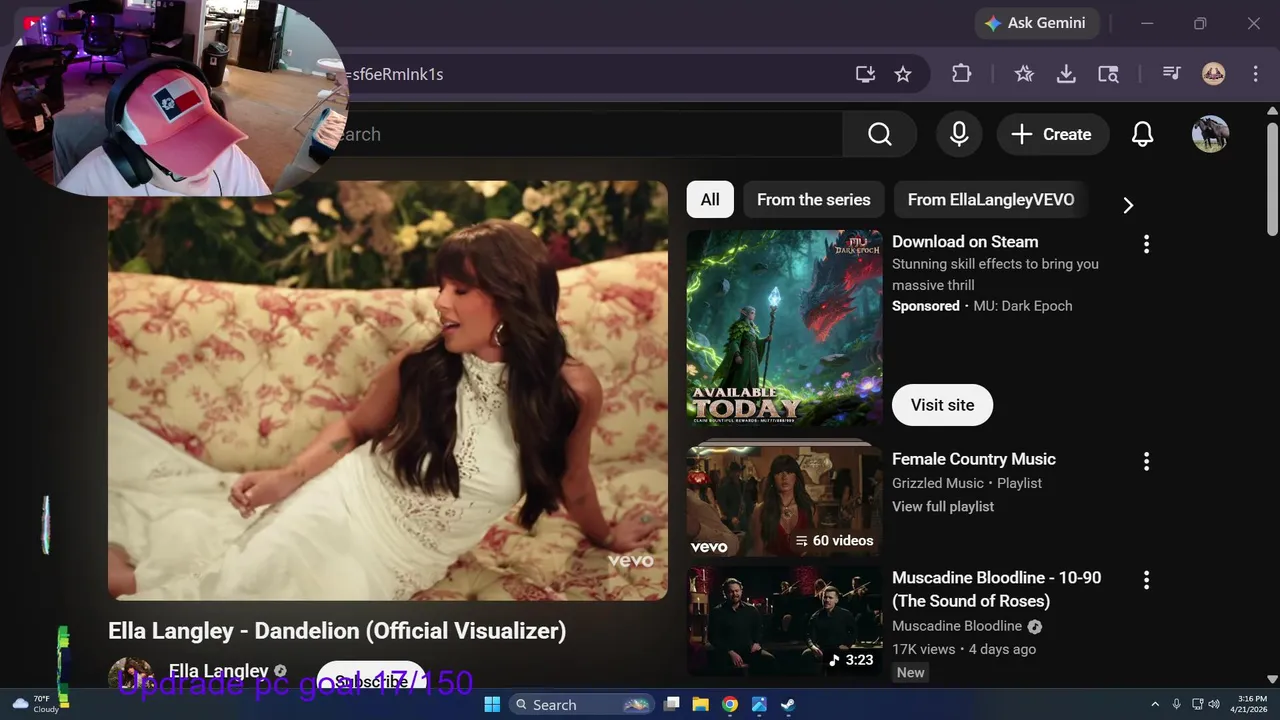Image resolution: width=1280 pixels, height=720 pixels.
Task: Click View full playlist link
Action: (x=943, y=507)
